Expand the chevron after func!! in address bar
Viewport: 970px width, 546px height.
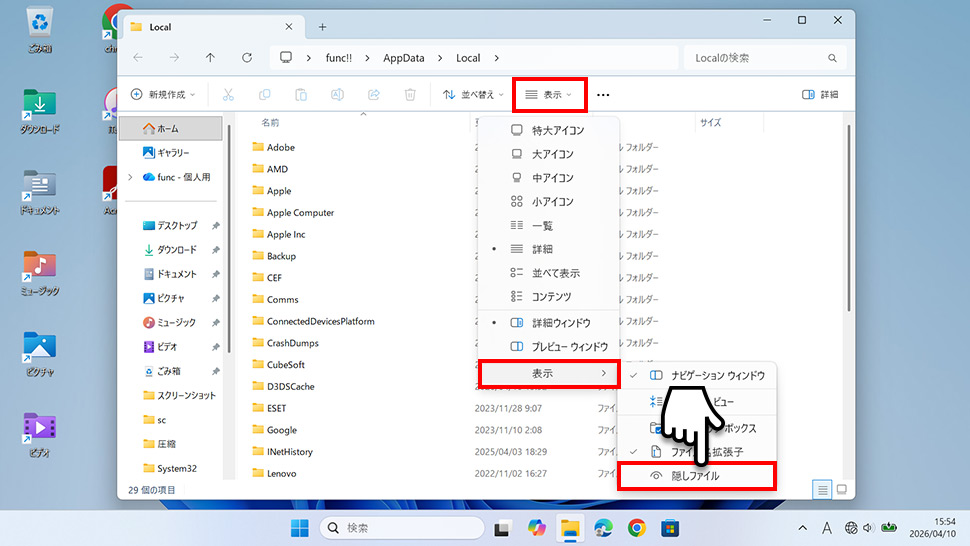pos(367,58)
